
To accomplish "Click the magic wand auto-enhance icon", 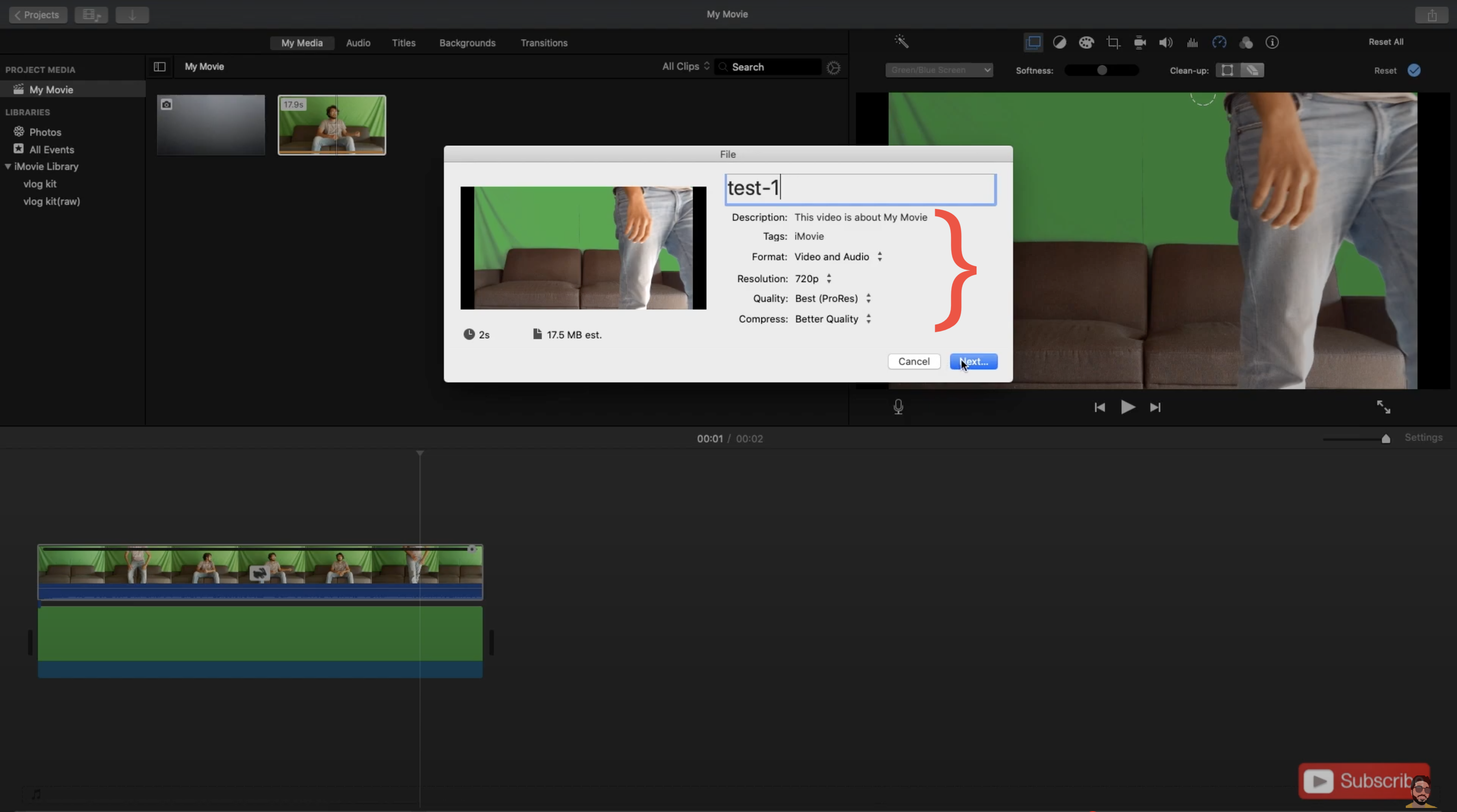I will click(902, 42).
